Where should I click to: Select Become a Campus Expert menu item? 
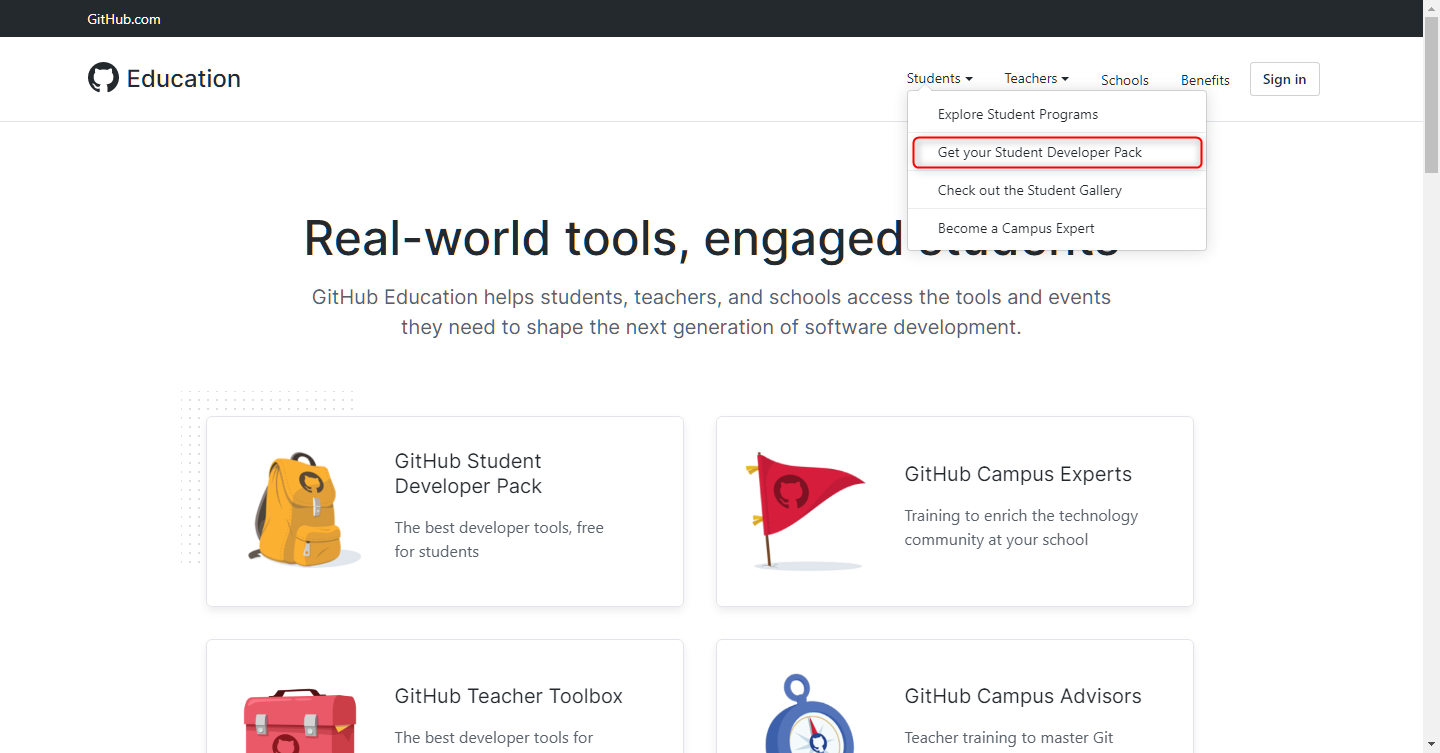point(1056,228)
